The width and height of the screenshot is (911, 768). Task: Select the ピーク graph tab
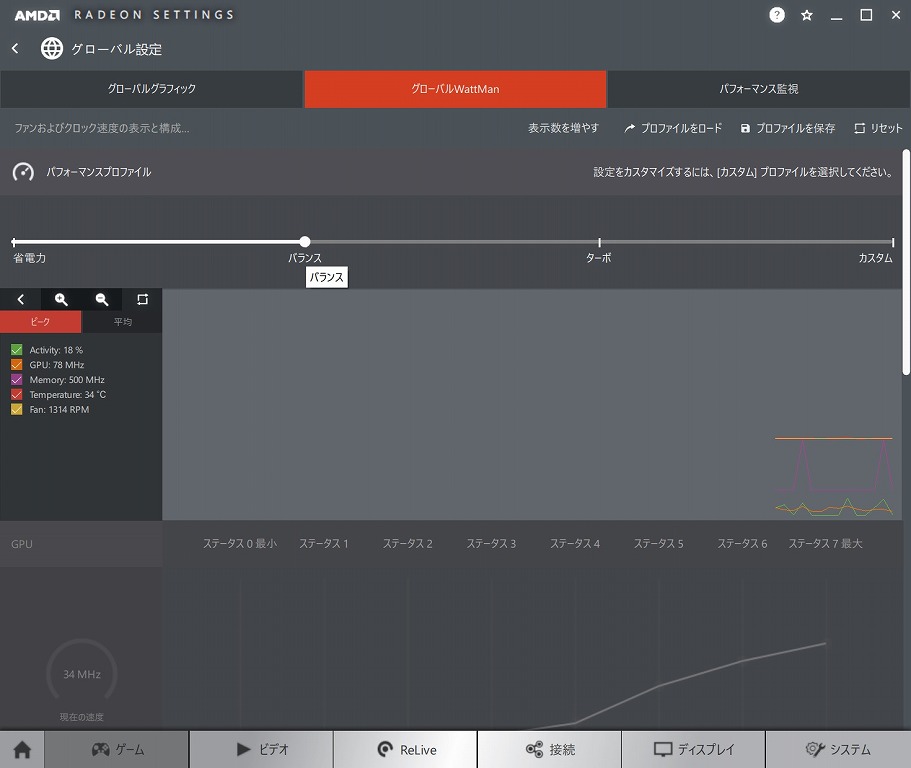click(x=41, y=322)
